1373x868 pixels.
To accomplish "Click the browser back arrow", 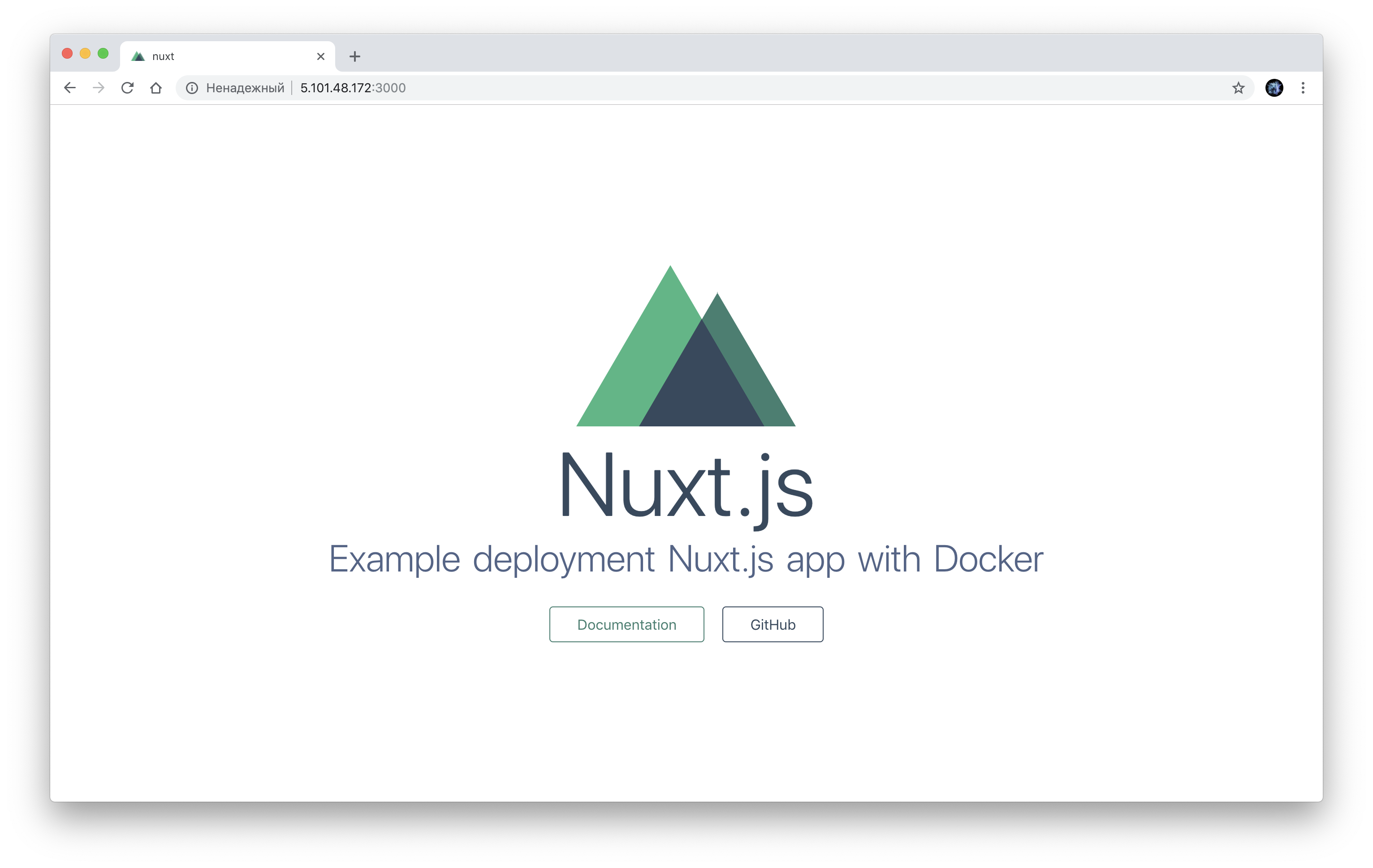I will (69, 88).
